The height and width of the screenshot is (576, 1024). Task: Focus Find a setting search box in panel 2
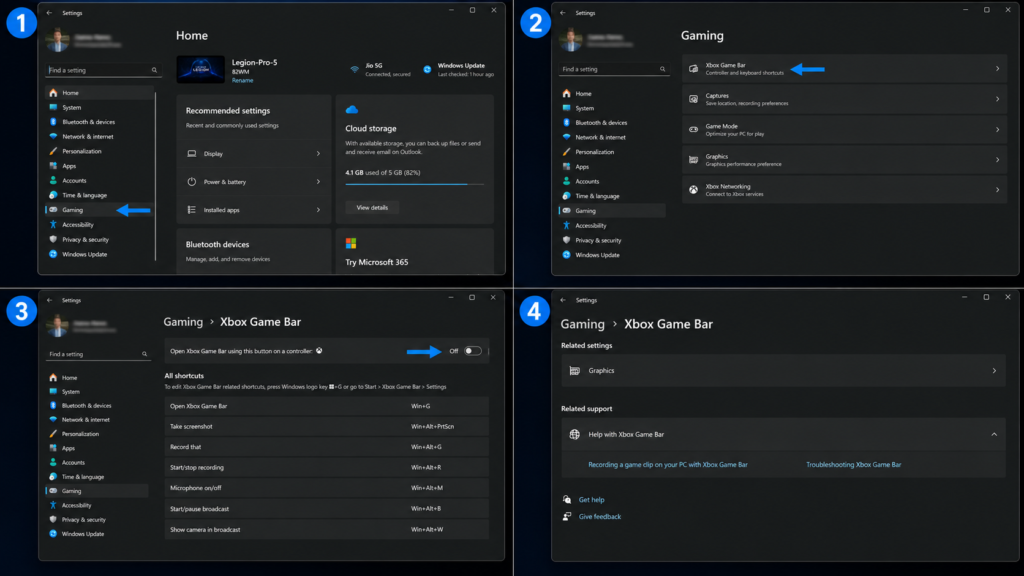[x=614, y=69]
